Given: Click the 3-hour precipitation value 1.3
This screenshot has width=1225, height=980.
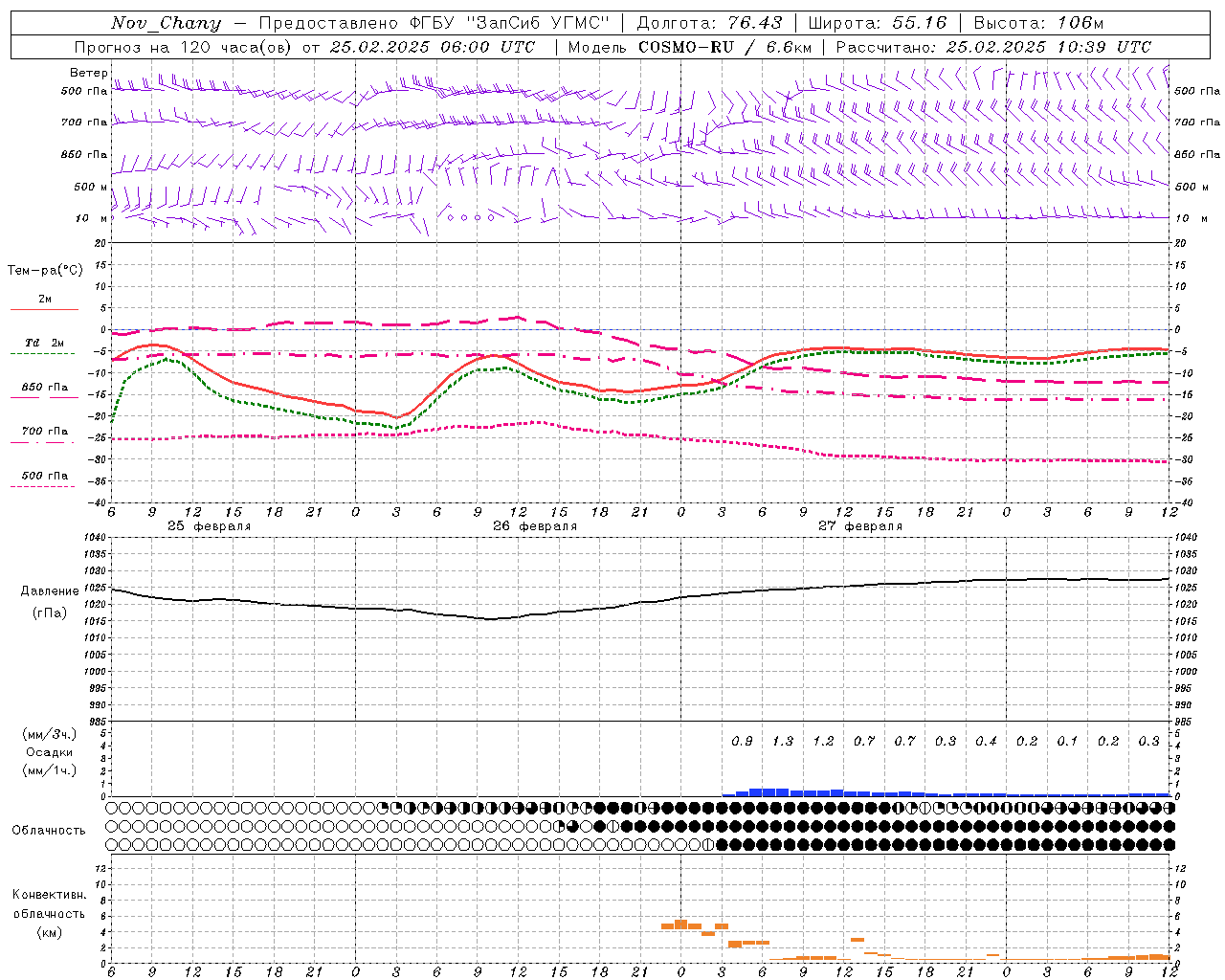Looking at the screenshot, I should tap(783, 742).
